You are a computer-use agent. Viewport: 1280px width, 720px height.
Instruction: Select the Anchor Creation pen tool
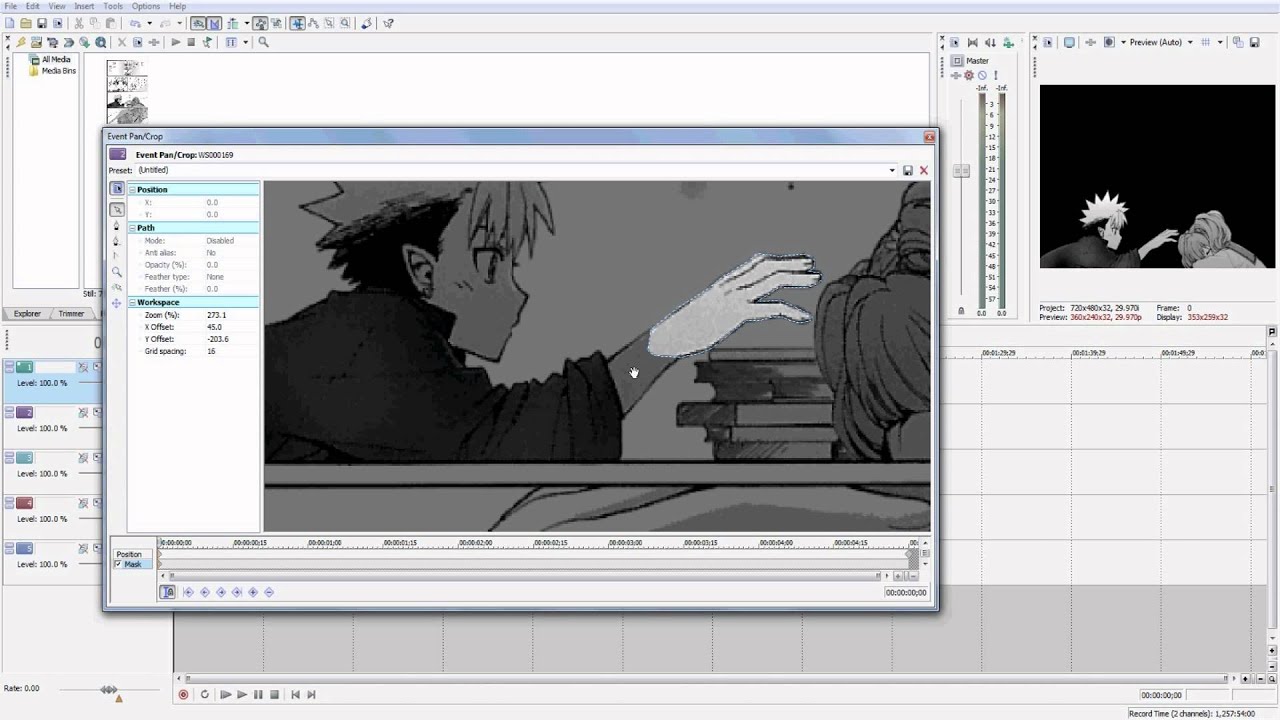(x=117, y=225)
